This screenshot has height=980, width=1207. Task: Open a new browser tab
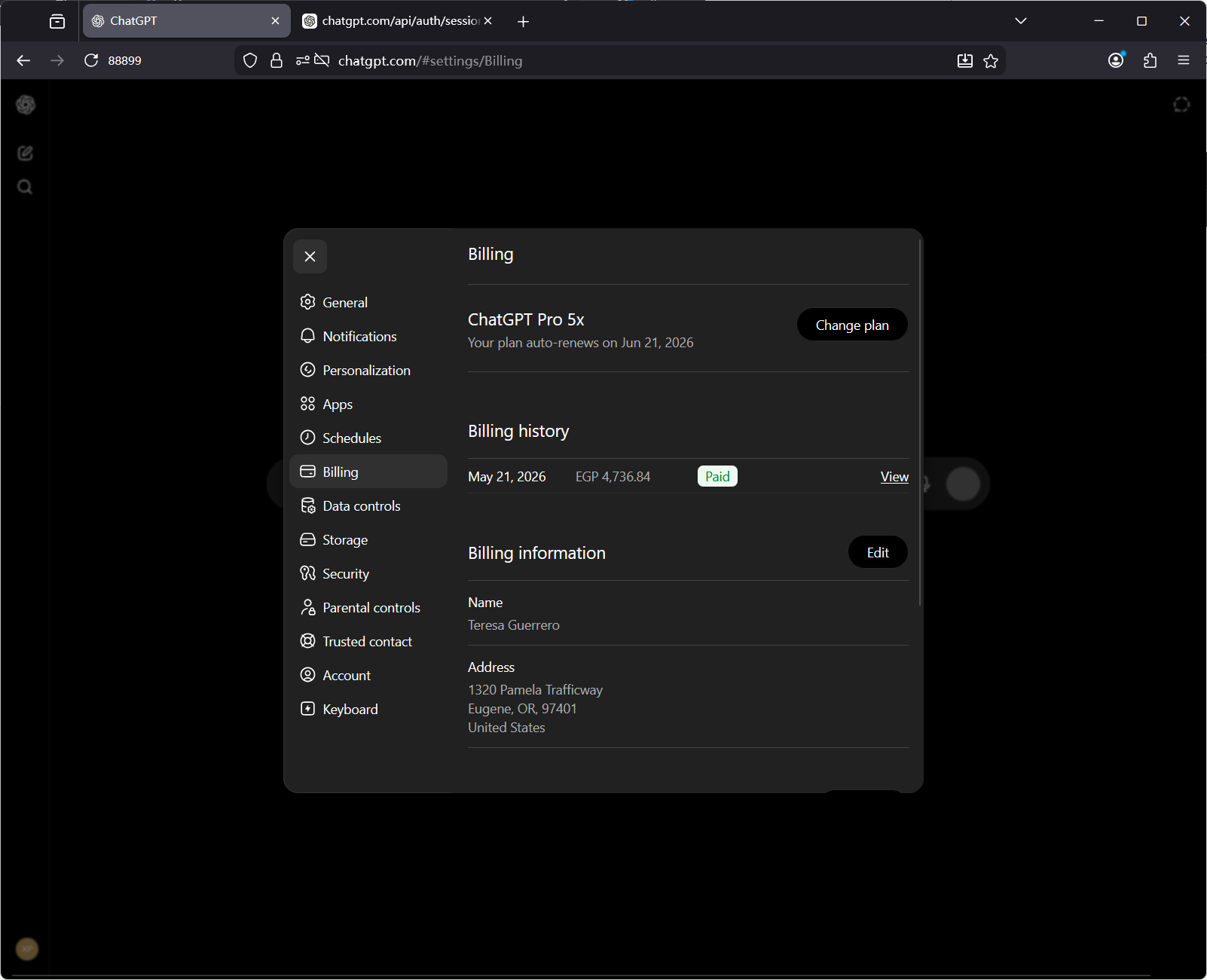pos(524,22)
